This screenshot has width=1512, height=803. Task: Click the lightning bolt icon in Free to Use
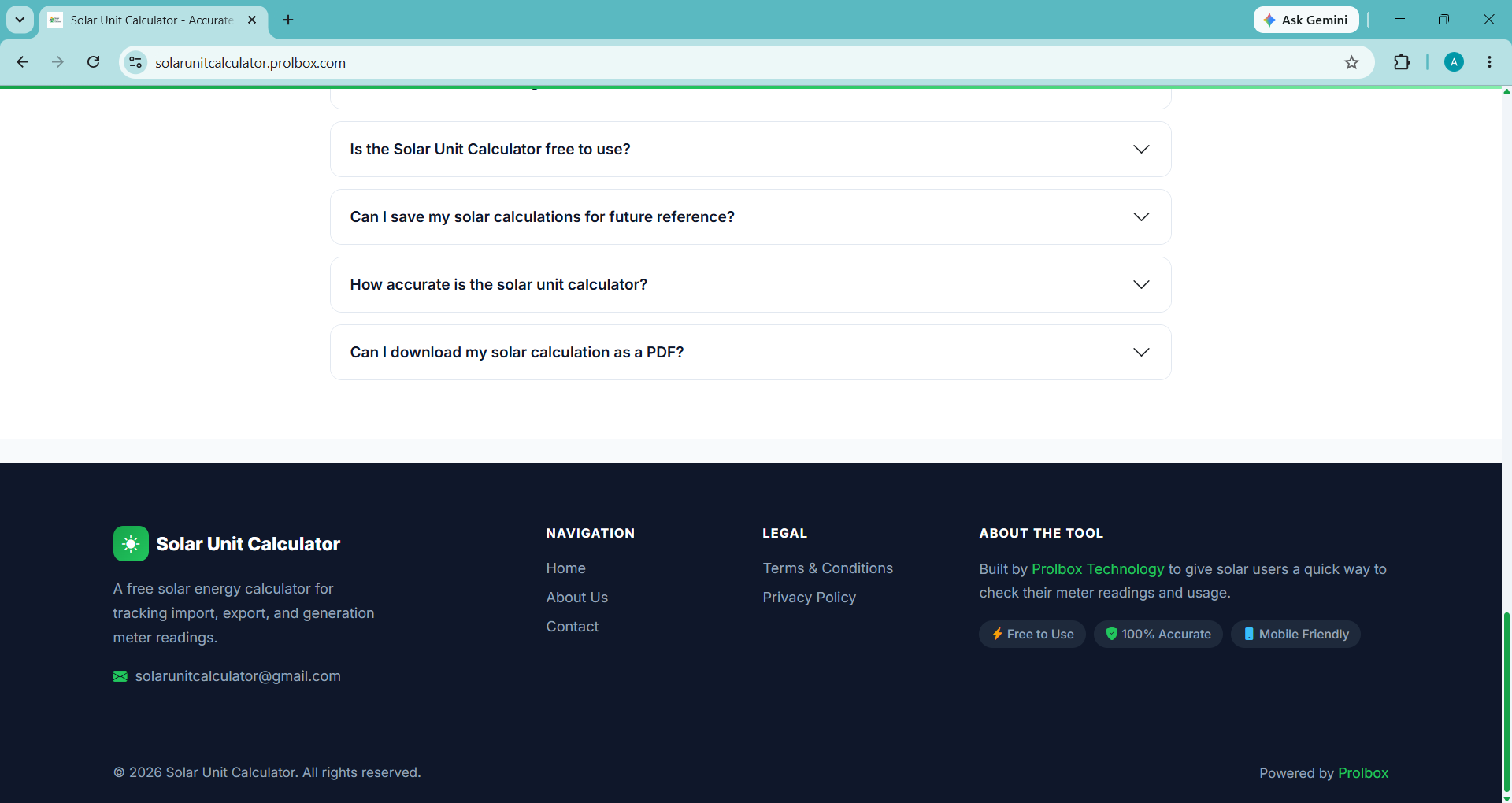click(997, 635)
